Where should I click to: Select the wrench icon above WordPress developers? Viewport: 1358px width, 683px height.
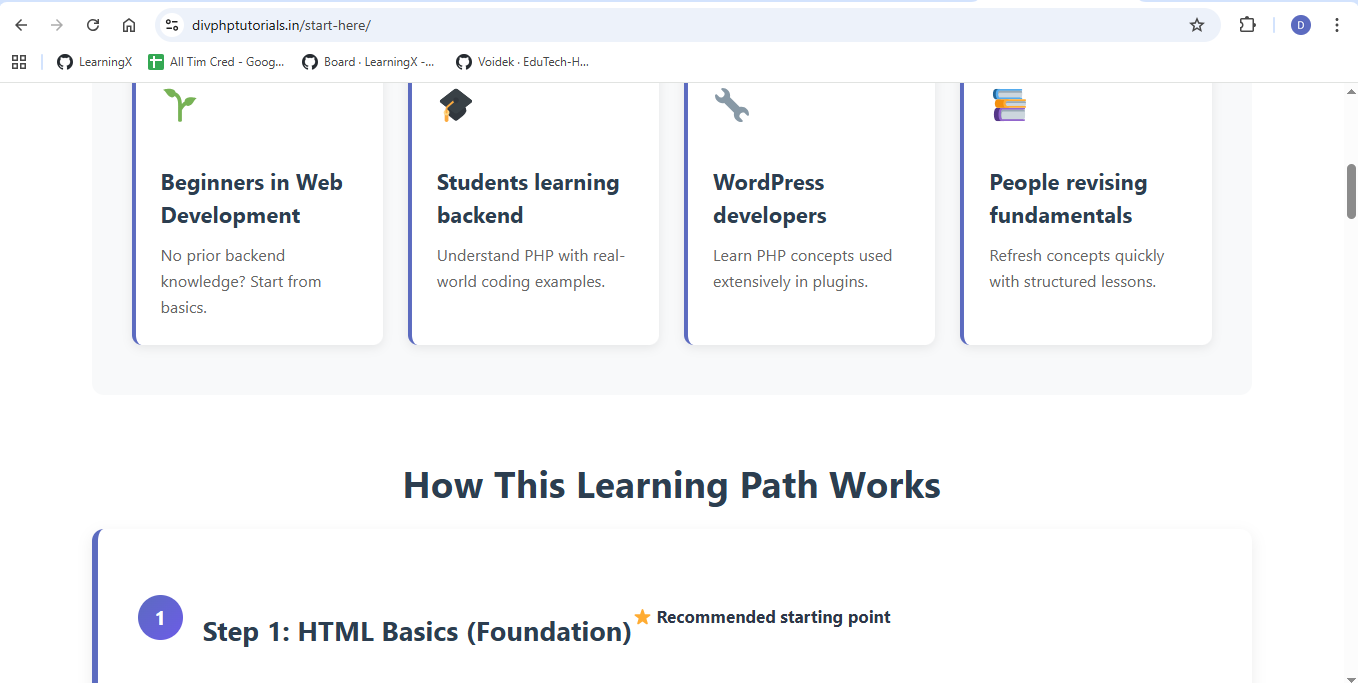tap(731, 104)
